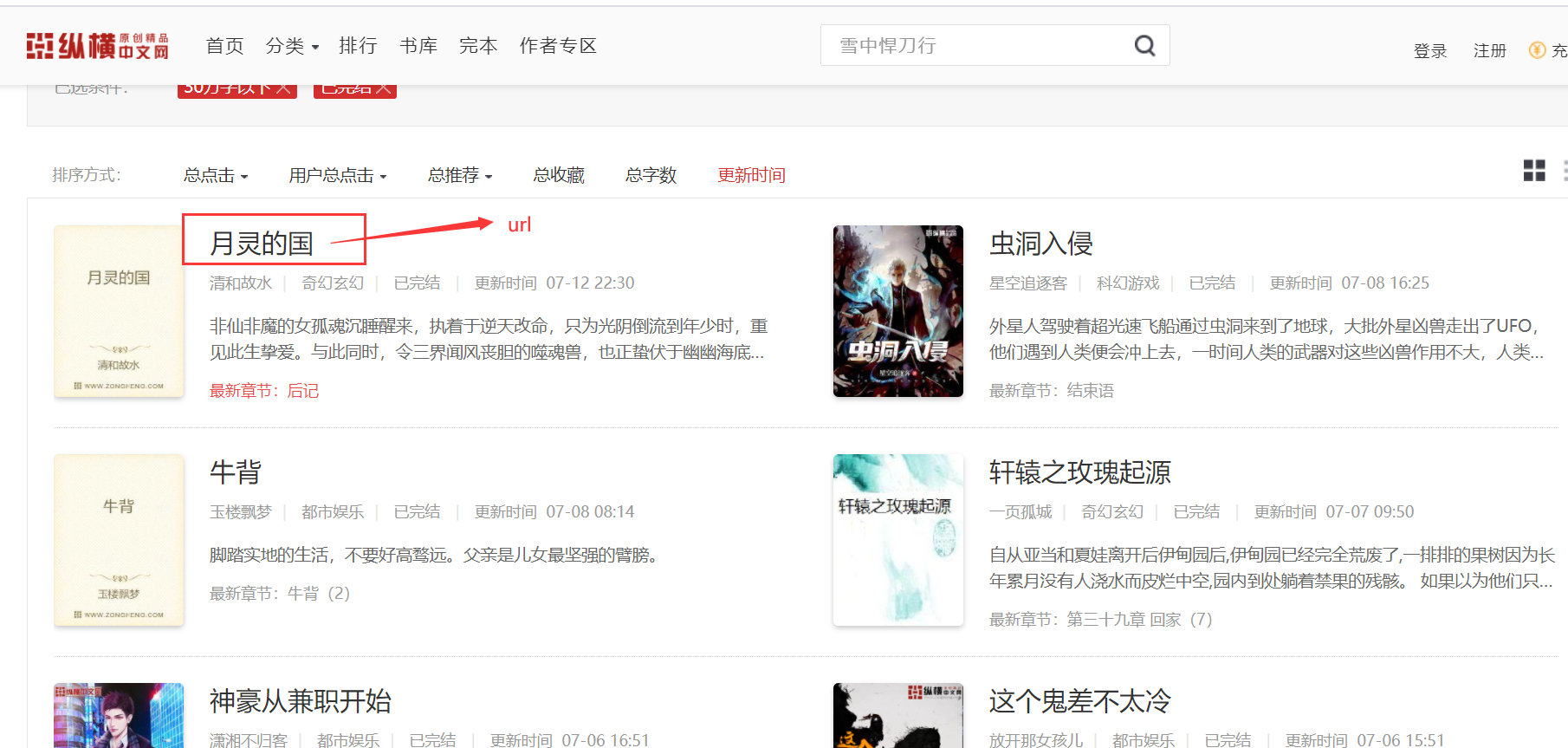Expand the 用户总点击 sort dropdown
This screenshot has height=748, width=1568.
tap(338, 175)
